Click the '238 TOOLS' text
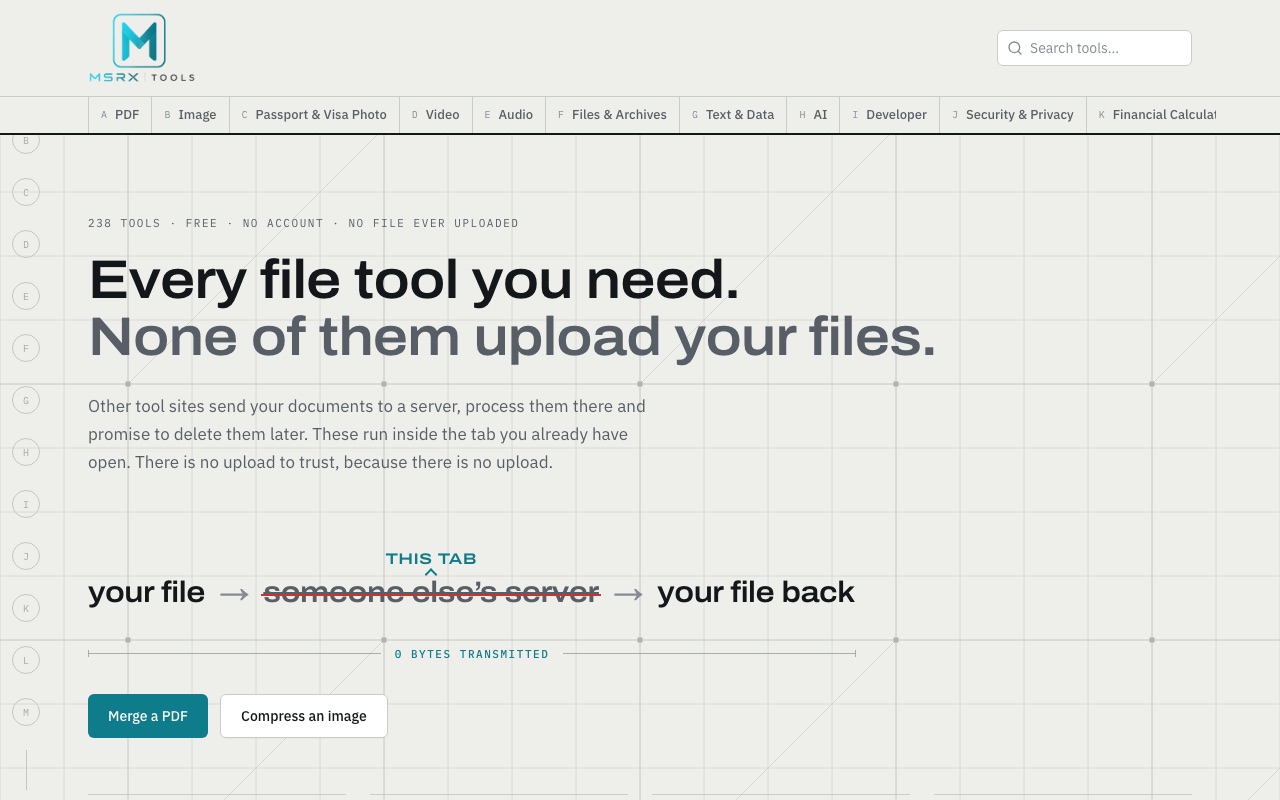The height and width of the screenshot is (800, 1280). (124, 223)
